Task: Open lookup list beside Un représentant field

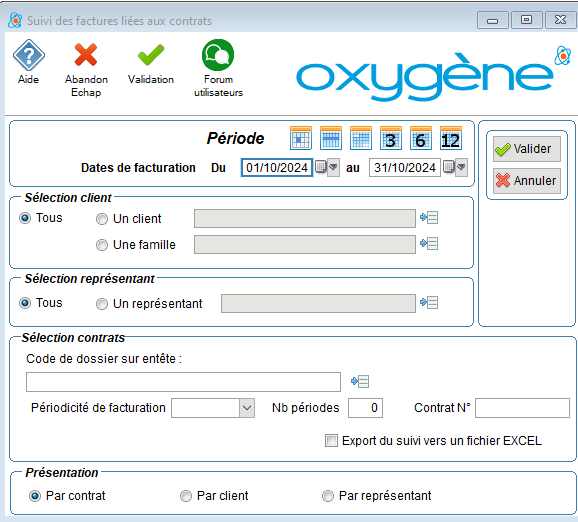Action: click(x=429, y=303)
